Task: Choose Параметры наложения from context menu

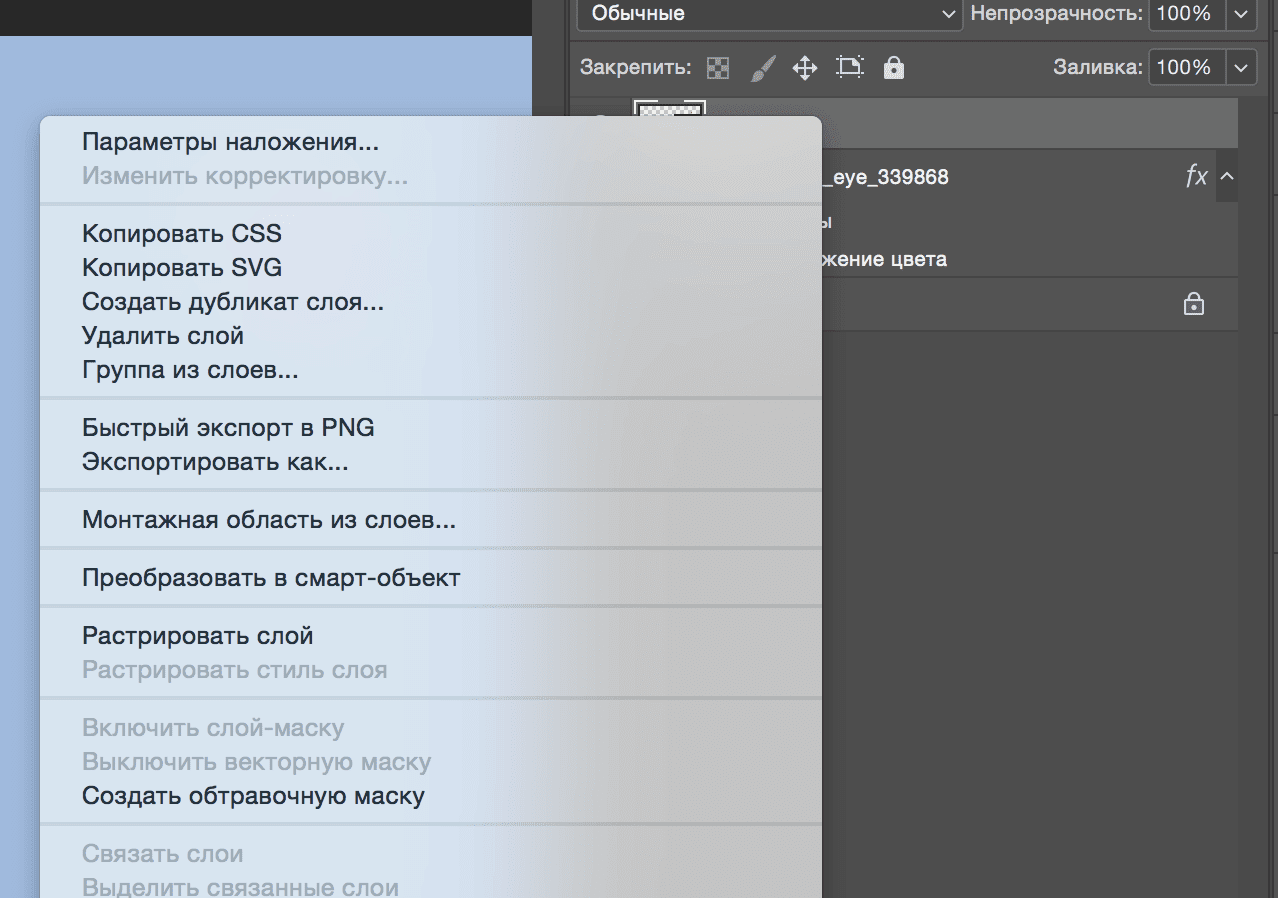Action: coord(230,142)
